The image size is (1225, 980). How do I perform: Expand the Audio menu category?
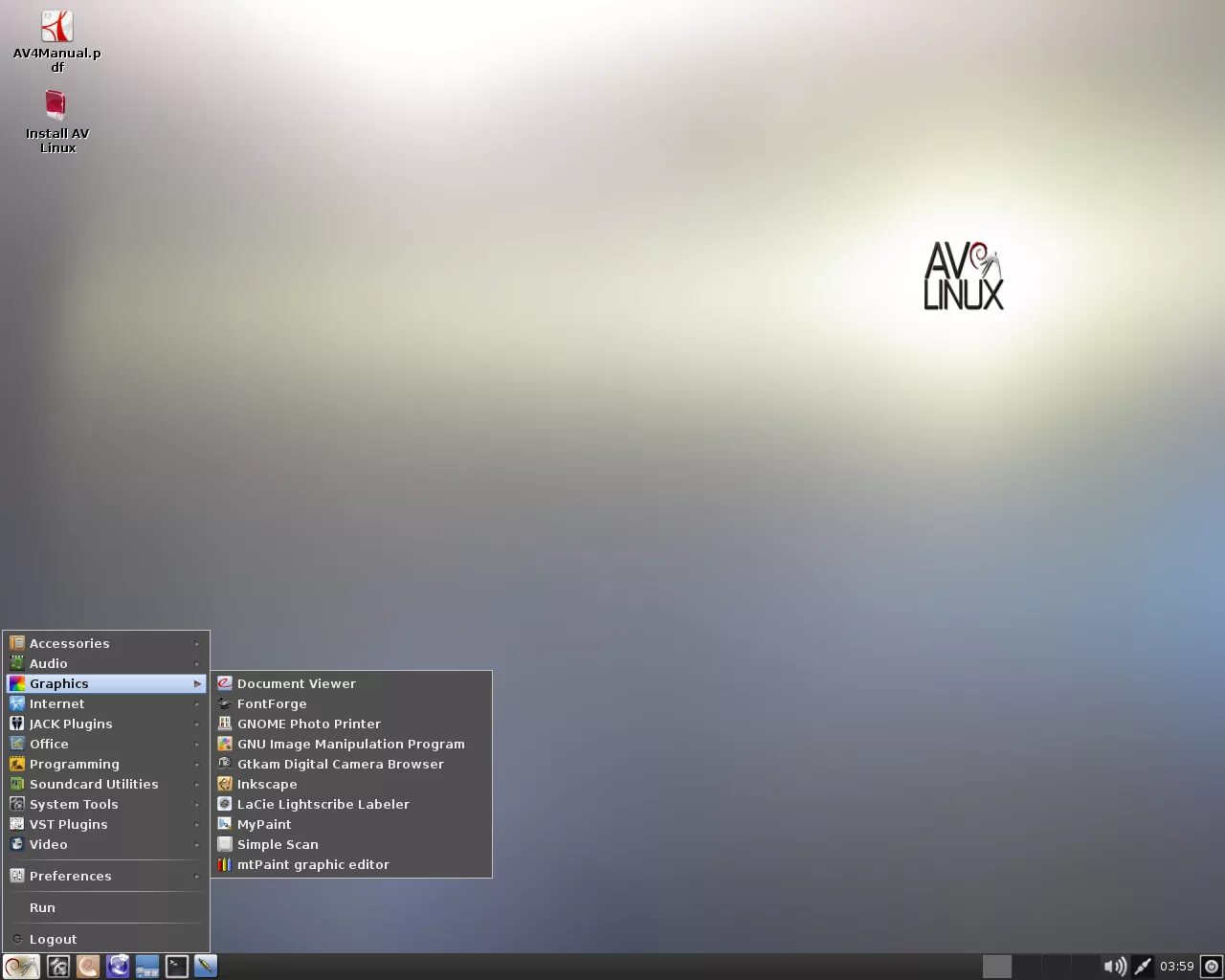coord(106,663)
